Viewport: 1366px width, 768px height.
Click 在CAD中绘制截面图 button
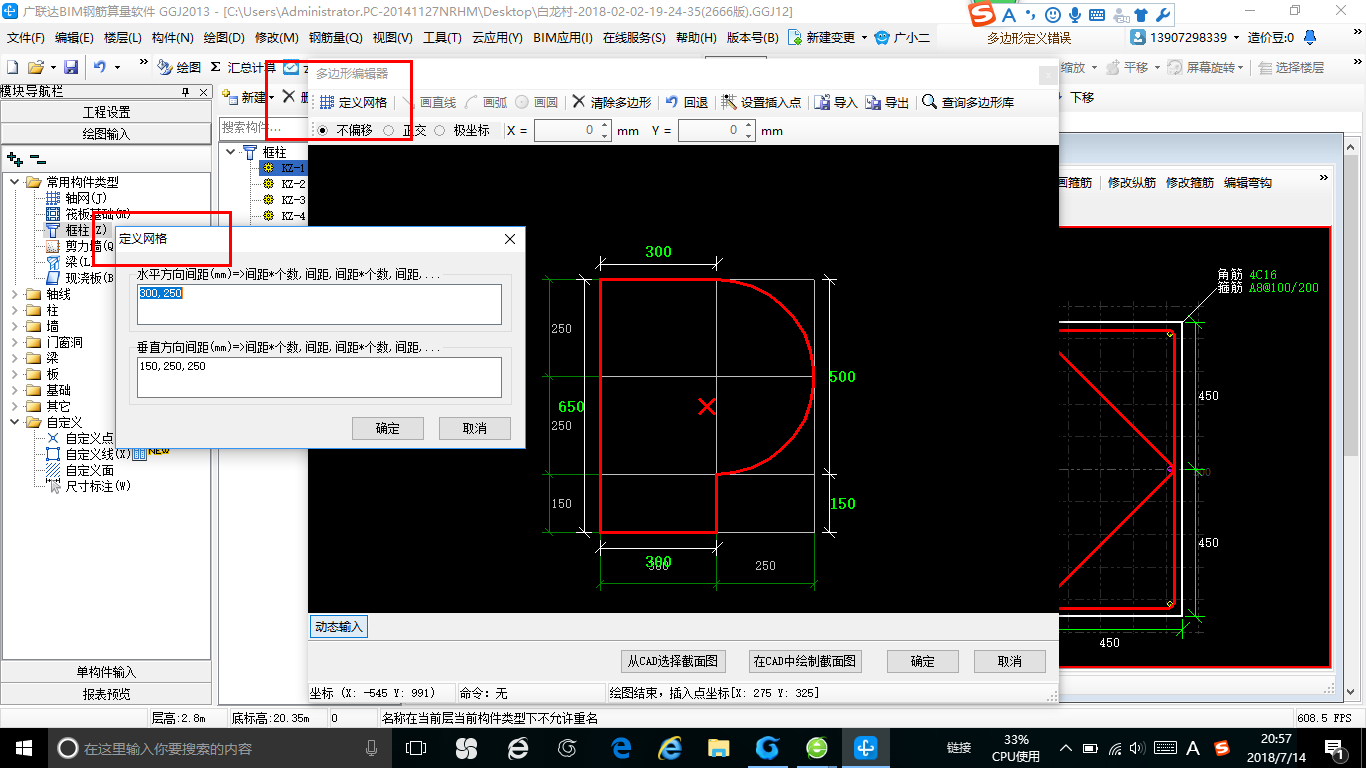coord(805,661)
